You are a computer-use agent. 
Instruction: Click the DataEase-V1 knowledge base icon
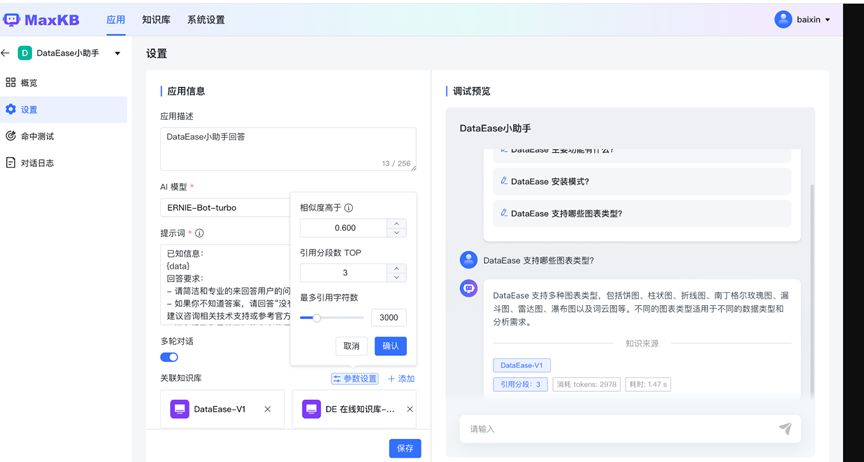pyautogui.click(x=180, y=409)
